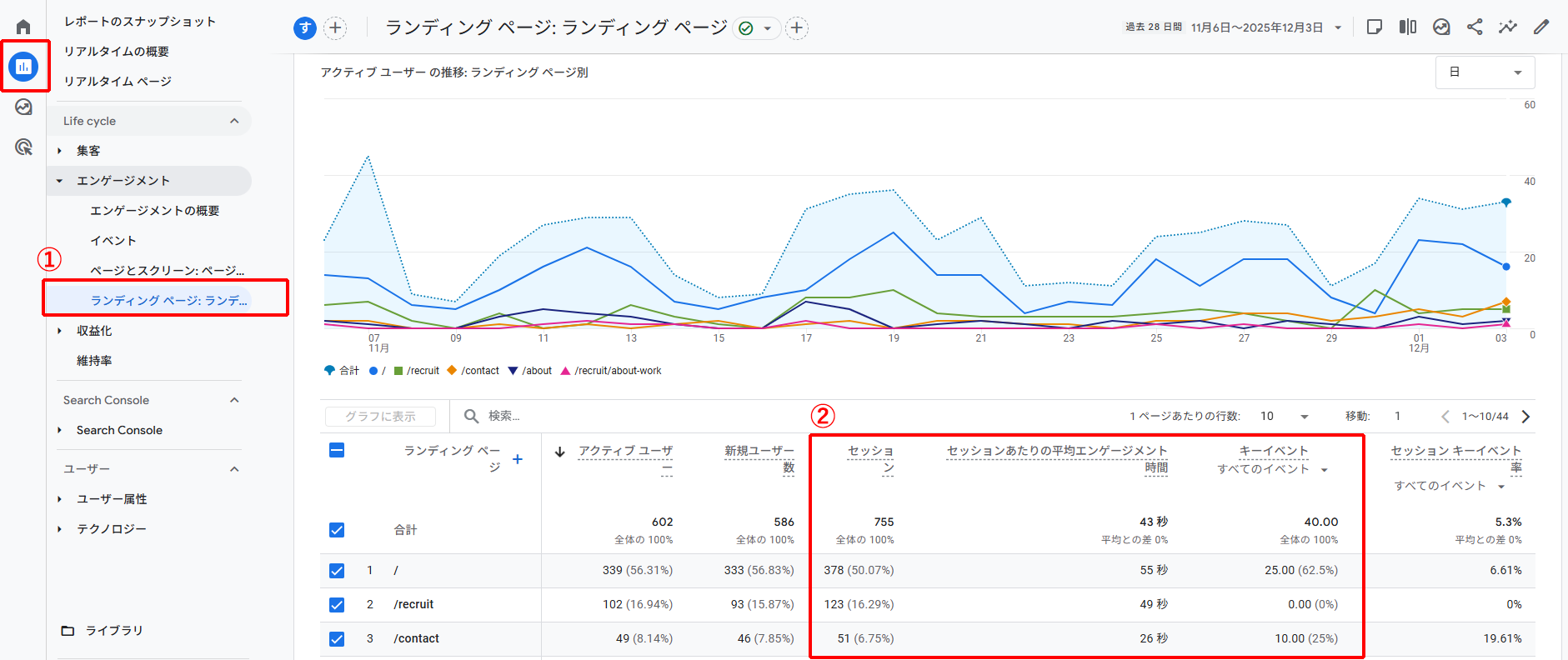Toggle /about series in chart legend

click(x=530, y=371)
